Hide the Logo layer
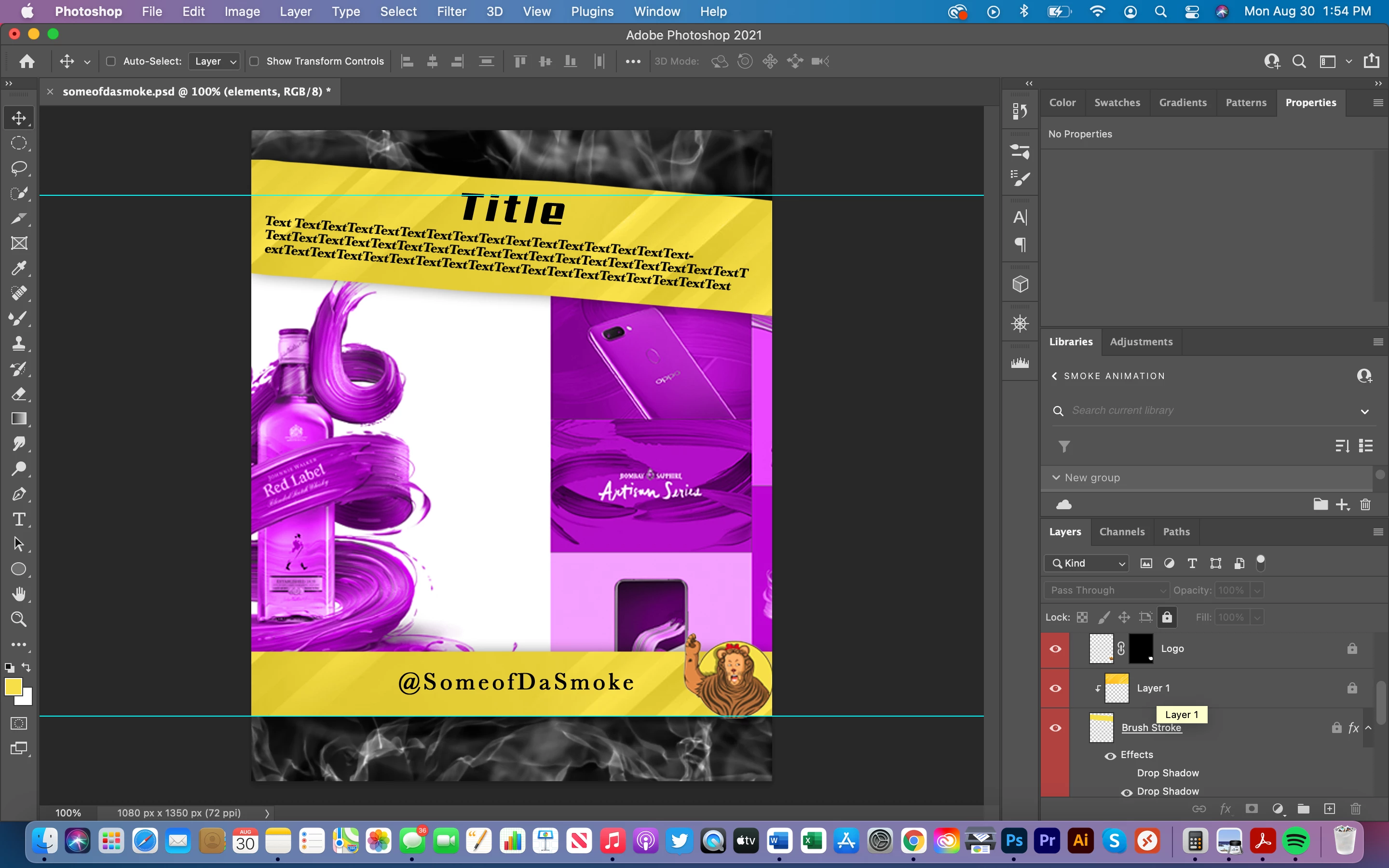Viewport: 1389px width, 868px height. (x=1055, y=649)
